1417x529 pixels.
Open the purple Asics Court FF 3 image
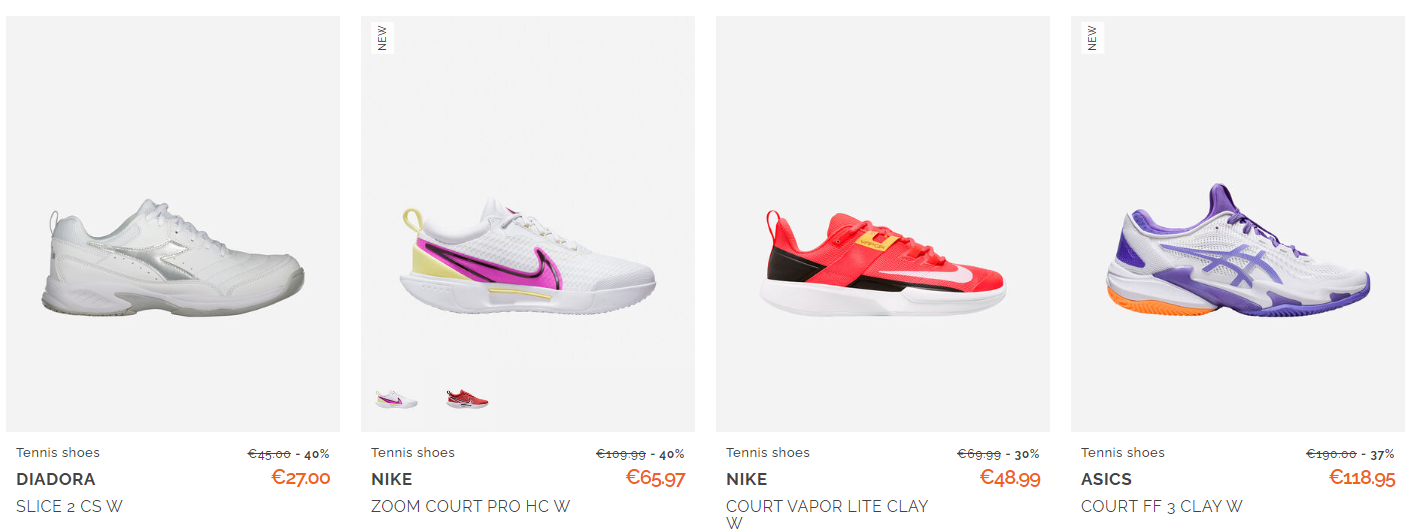point(1238,224)
